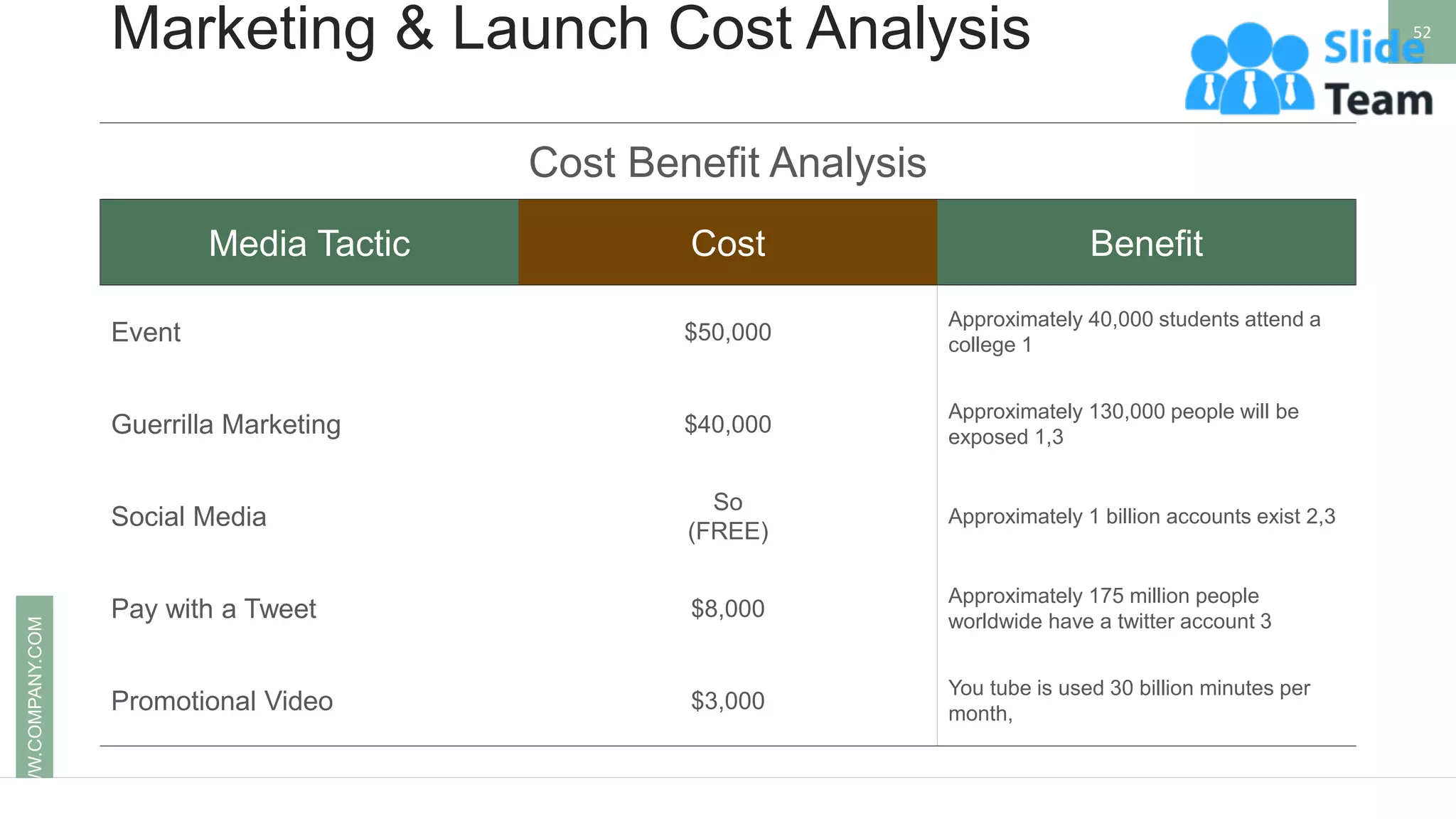Select the $3,000 cost cell
Image resolution: width=1456 pixels, height=819 pixels.
coord(727,701)
